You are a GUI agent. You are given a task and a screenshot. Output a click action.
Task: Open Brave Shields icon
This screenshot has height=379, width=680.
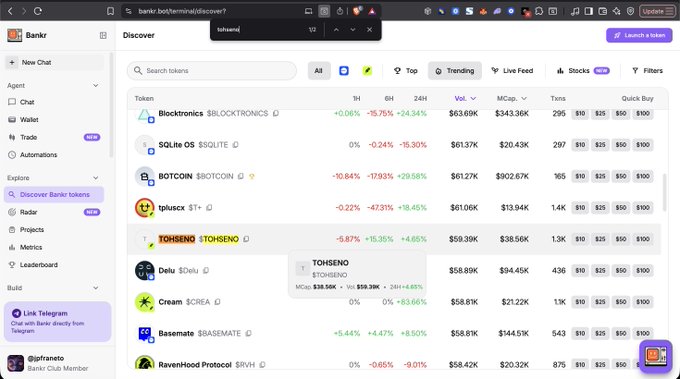pos(356,11)
